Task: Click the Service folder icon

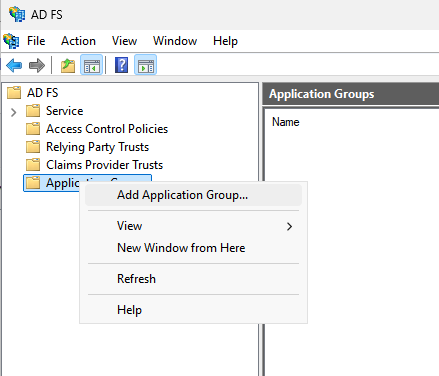Action: point(33,111)
